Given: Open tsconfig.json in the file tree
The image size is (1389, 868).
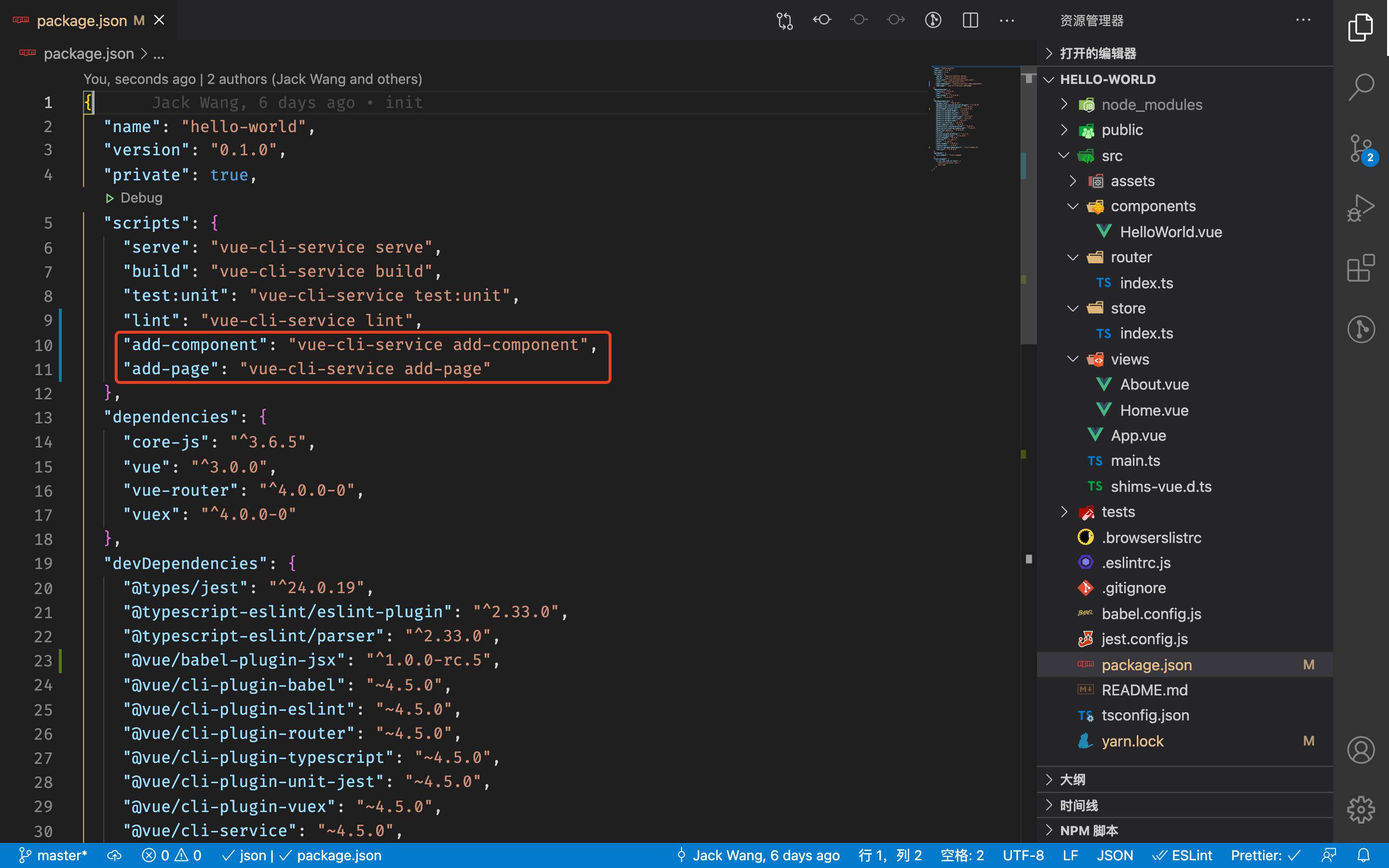Looking at the screenshot, I should (1184, 715).
